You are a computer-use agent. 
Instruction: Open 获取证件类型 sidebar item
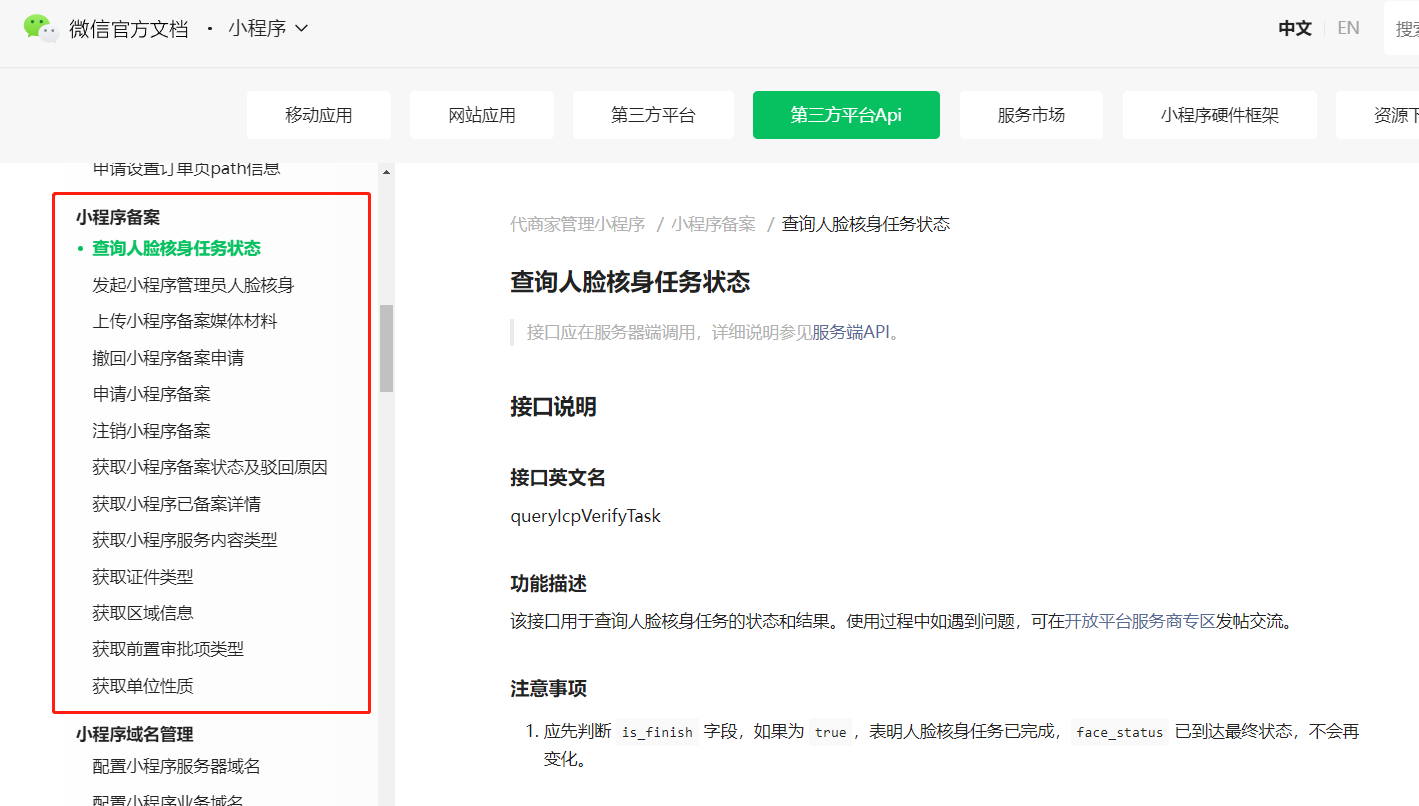143,577
